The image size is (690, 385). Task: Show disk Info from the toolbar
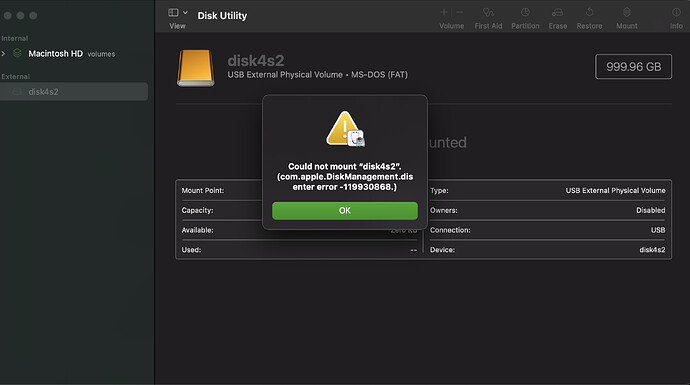676,13
